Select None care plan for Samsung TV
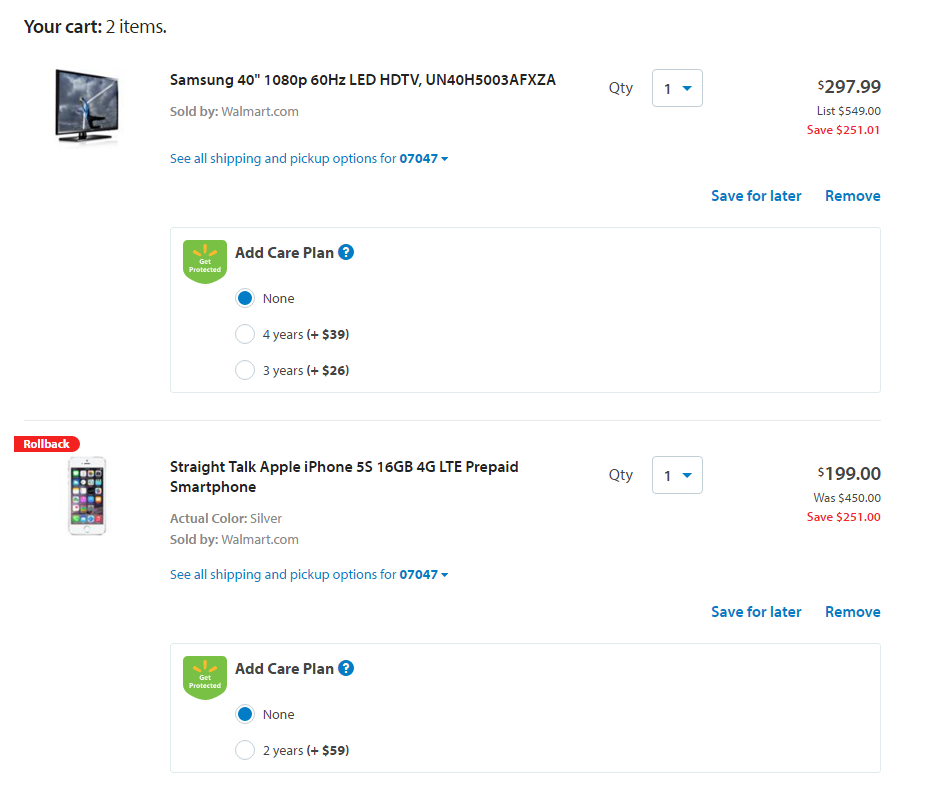 tap(245, 298)
